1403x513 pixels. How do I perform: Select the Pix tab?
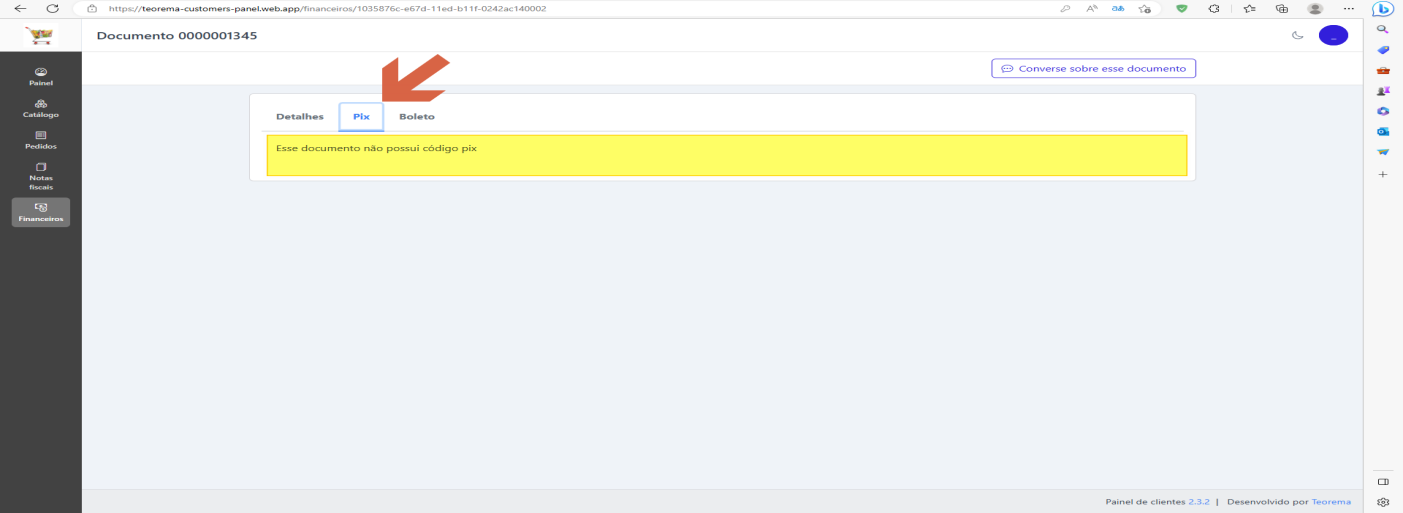(x=361, y=116)
